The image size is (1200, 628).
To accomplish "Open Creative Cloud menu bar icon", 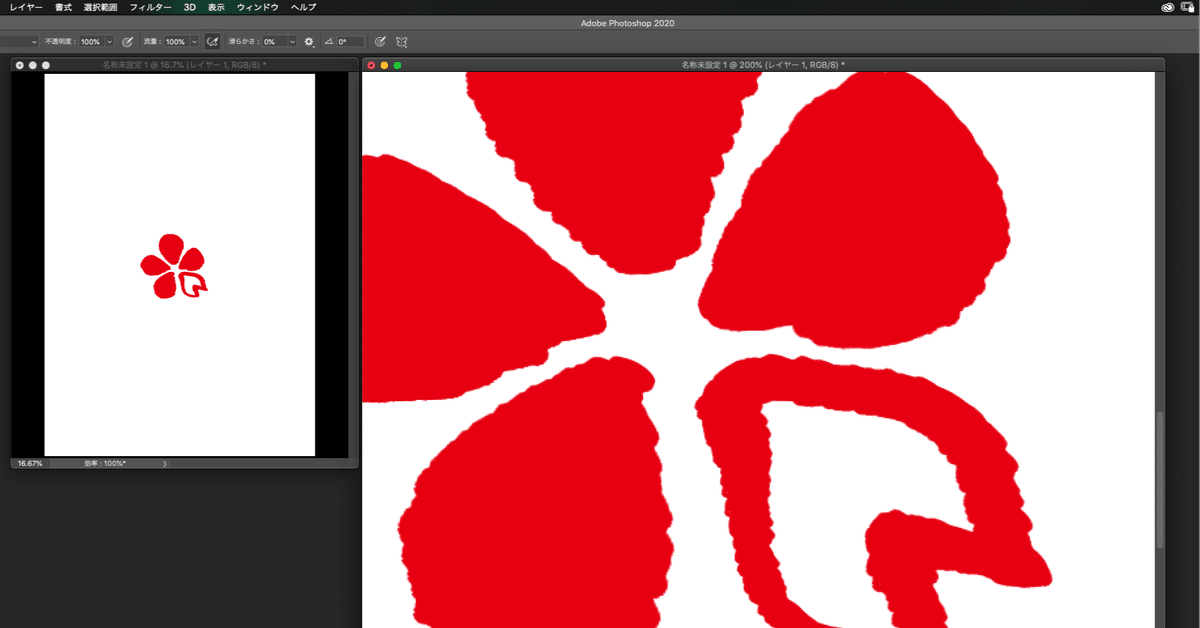I will pyautogui.click(x=1166, y=7).
